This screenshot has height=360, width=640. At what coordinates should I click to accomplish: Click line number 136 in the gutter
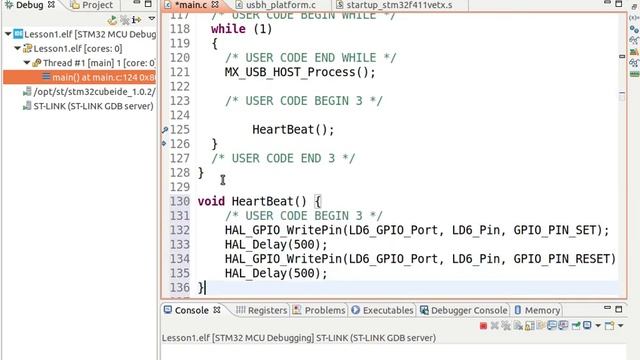point(180,287)
